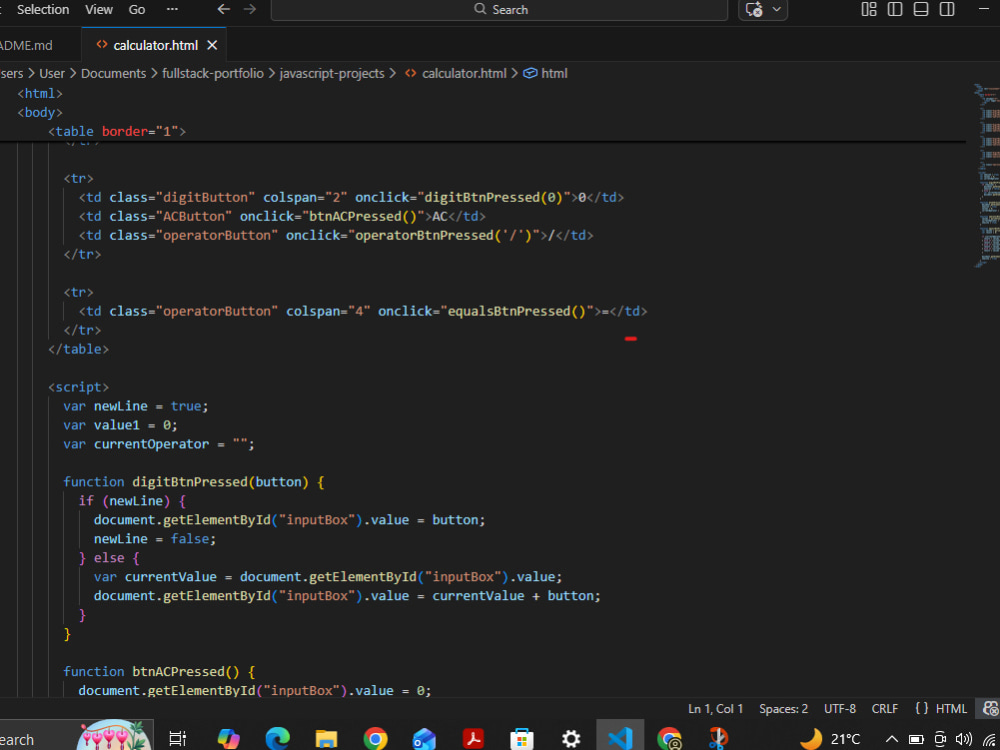Switch to the README.md tab

(x=26, y=45)
